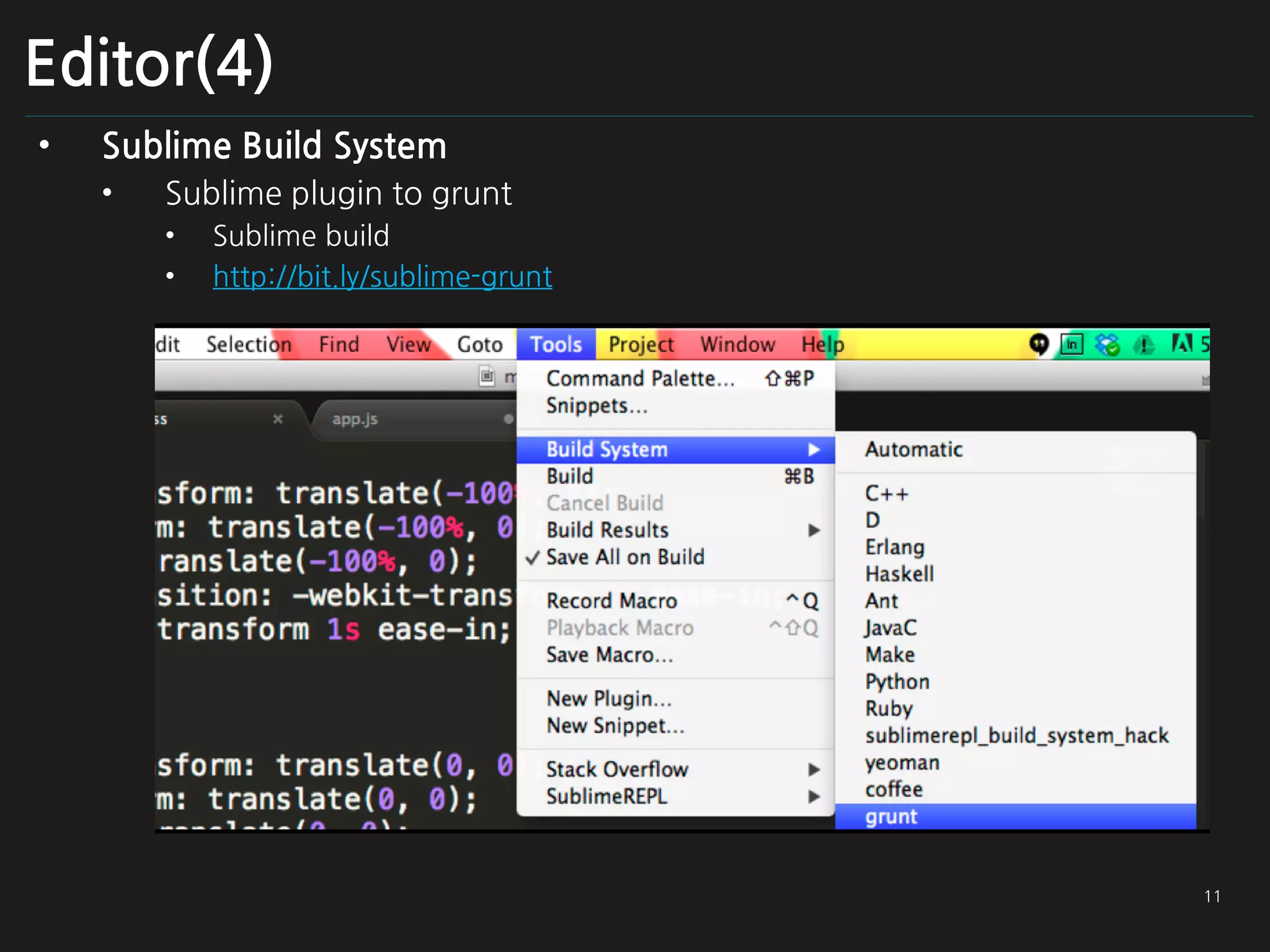The width and height of the screenshot is (1270, 952).
Task: Choose Save Macro...
Action: point(676,654)
